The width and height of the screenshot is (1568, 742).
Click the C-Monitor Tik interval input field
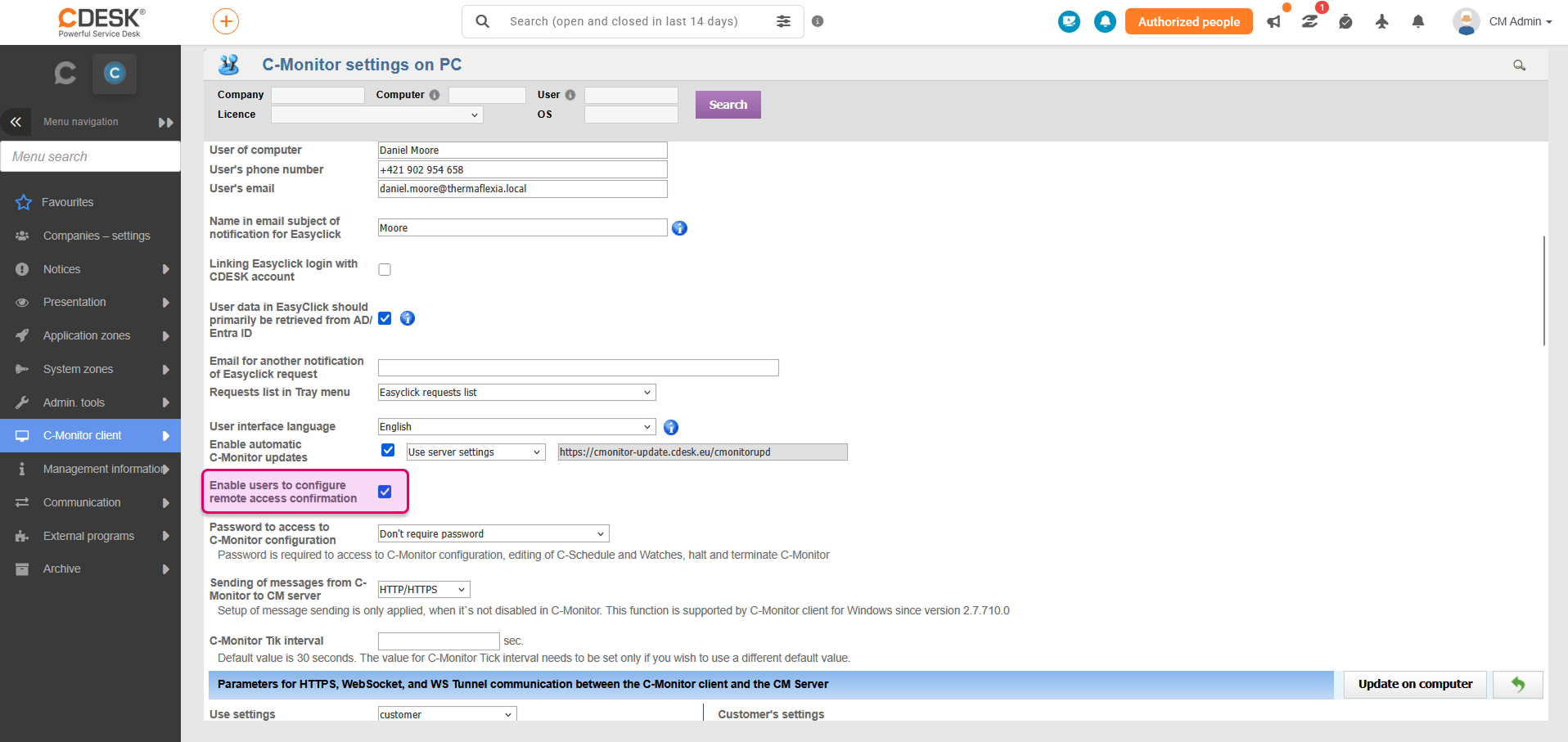tap(439, 641)
